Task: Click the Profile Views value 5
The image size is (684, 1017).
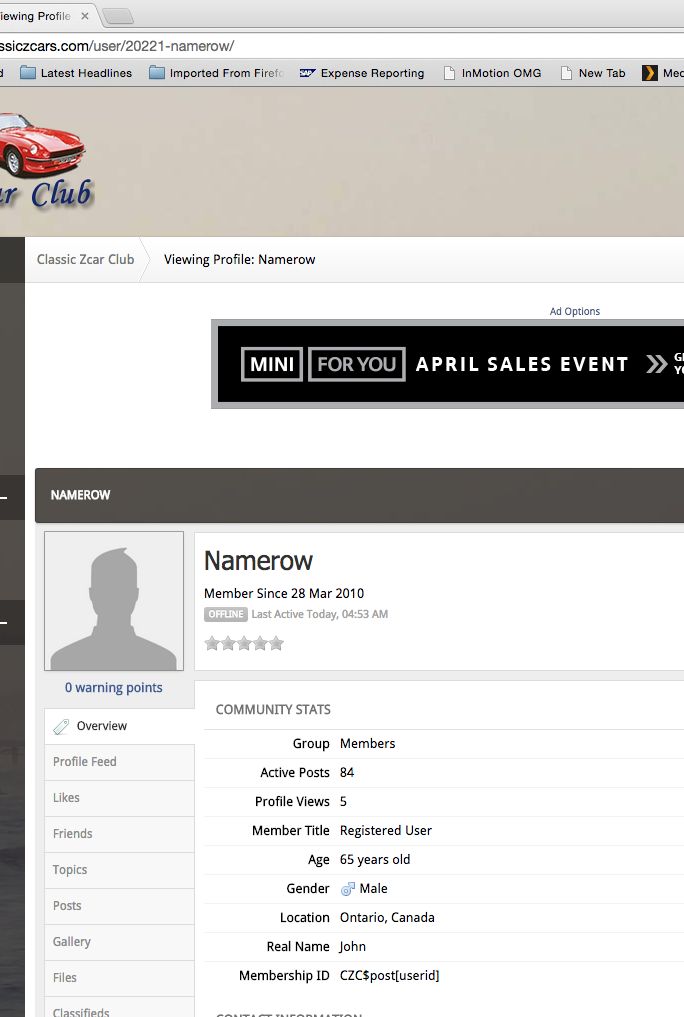Action: coord(344,802)
